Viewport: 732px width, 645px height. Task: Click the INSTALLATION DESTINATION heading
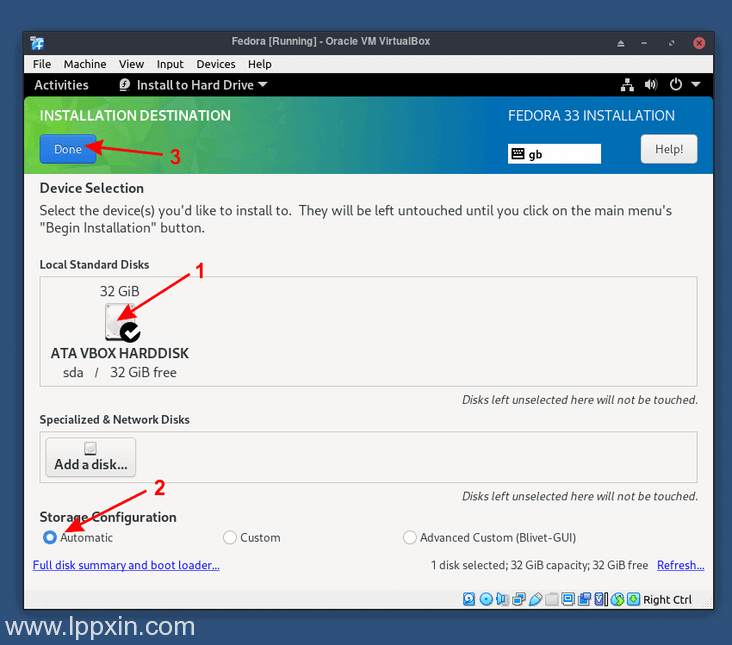[x=135, y=115]
